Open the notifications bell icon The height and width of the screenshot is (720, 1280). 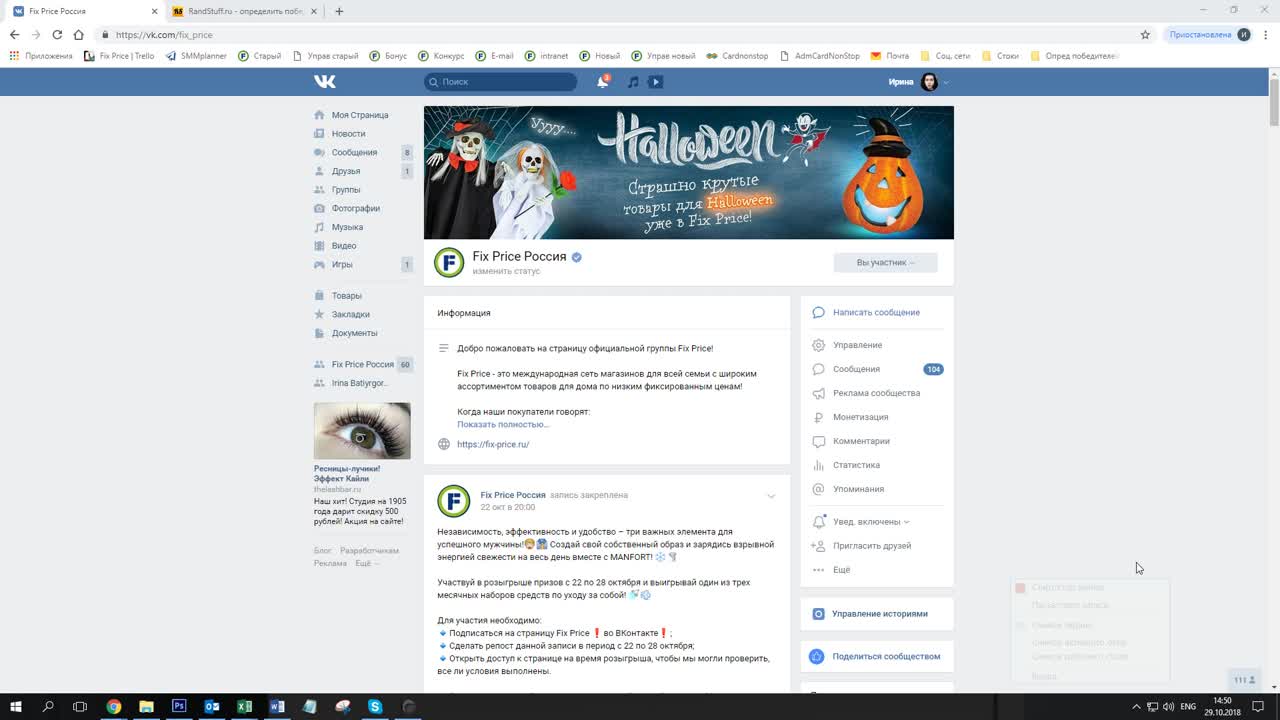pos(602,82)
